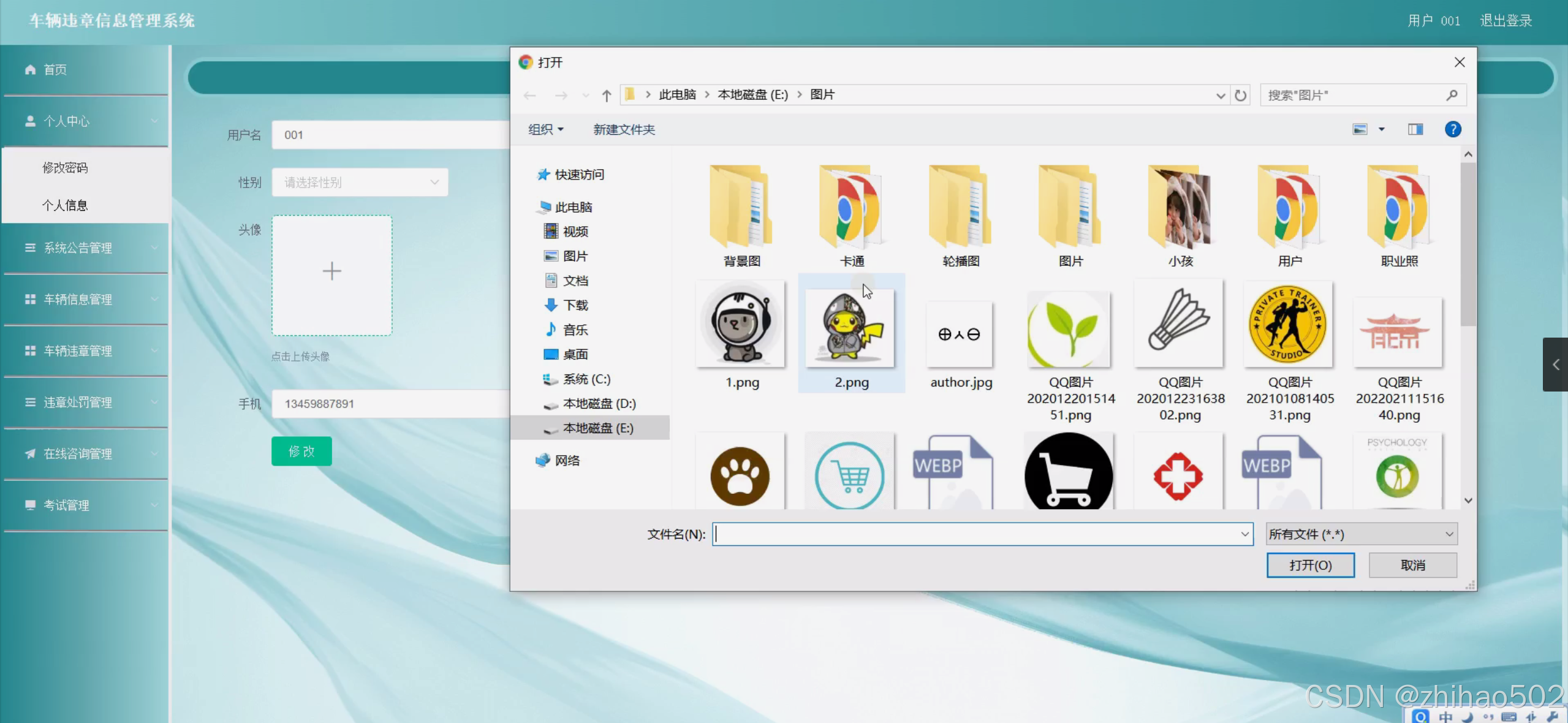Expand the 请选择性别 gender dropdown
The image size is (1568, 723).
coord(360,183)
